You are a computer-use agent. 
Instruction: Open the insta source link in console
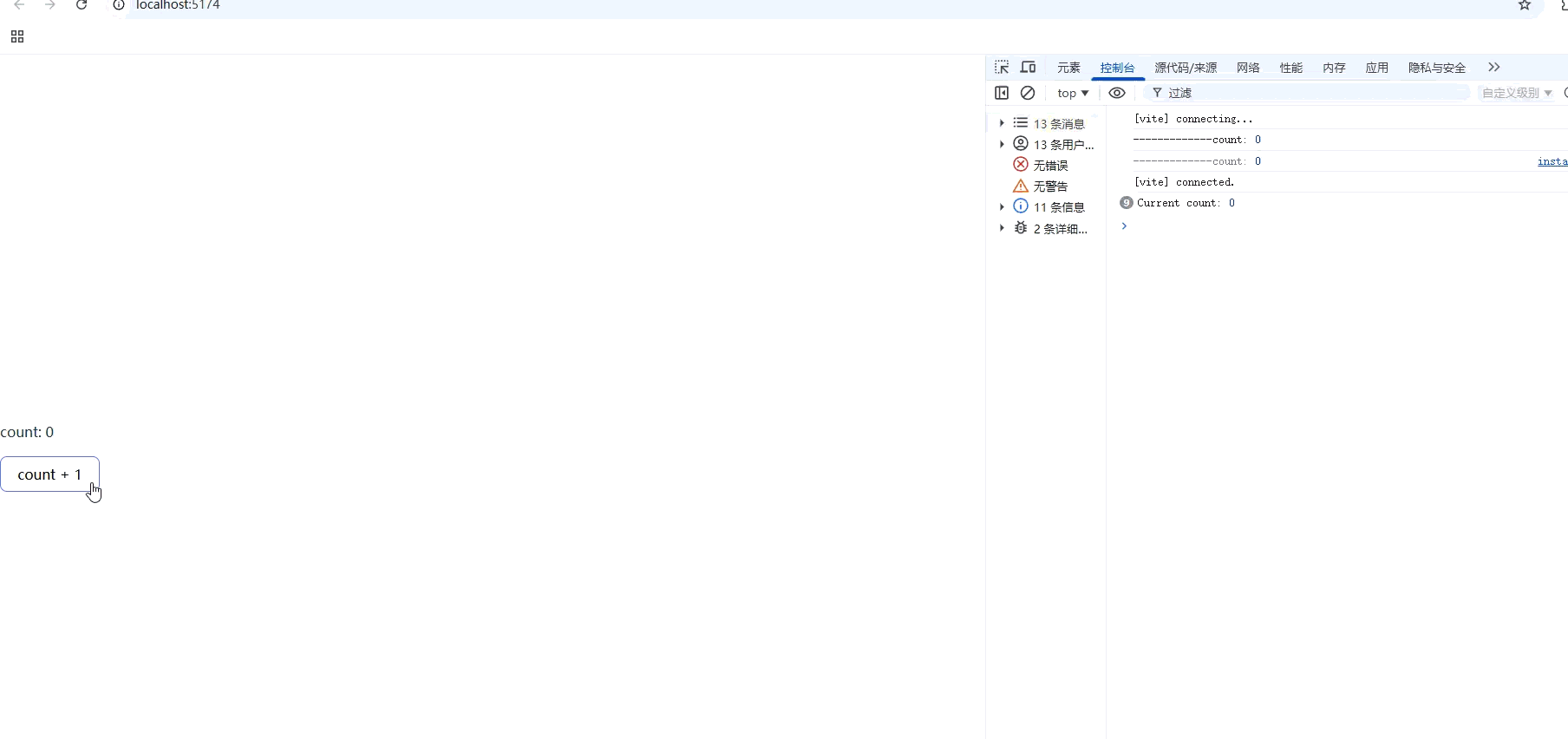pyautogui.click(x=1552, y=161)
